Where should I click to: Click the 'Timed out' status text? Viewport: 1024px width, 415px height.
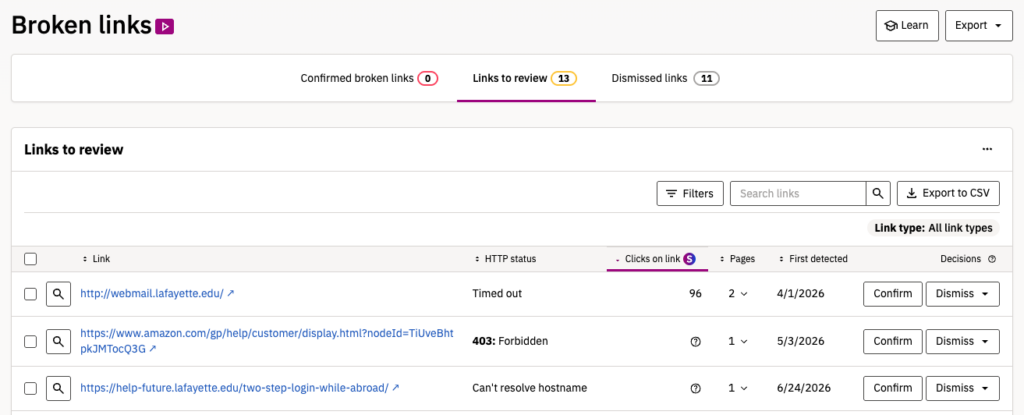[497, 294]
